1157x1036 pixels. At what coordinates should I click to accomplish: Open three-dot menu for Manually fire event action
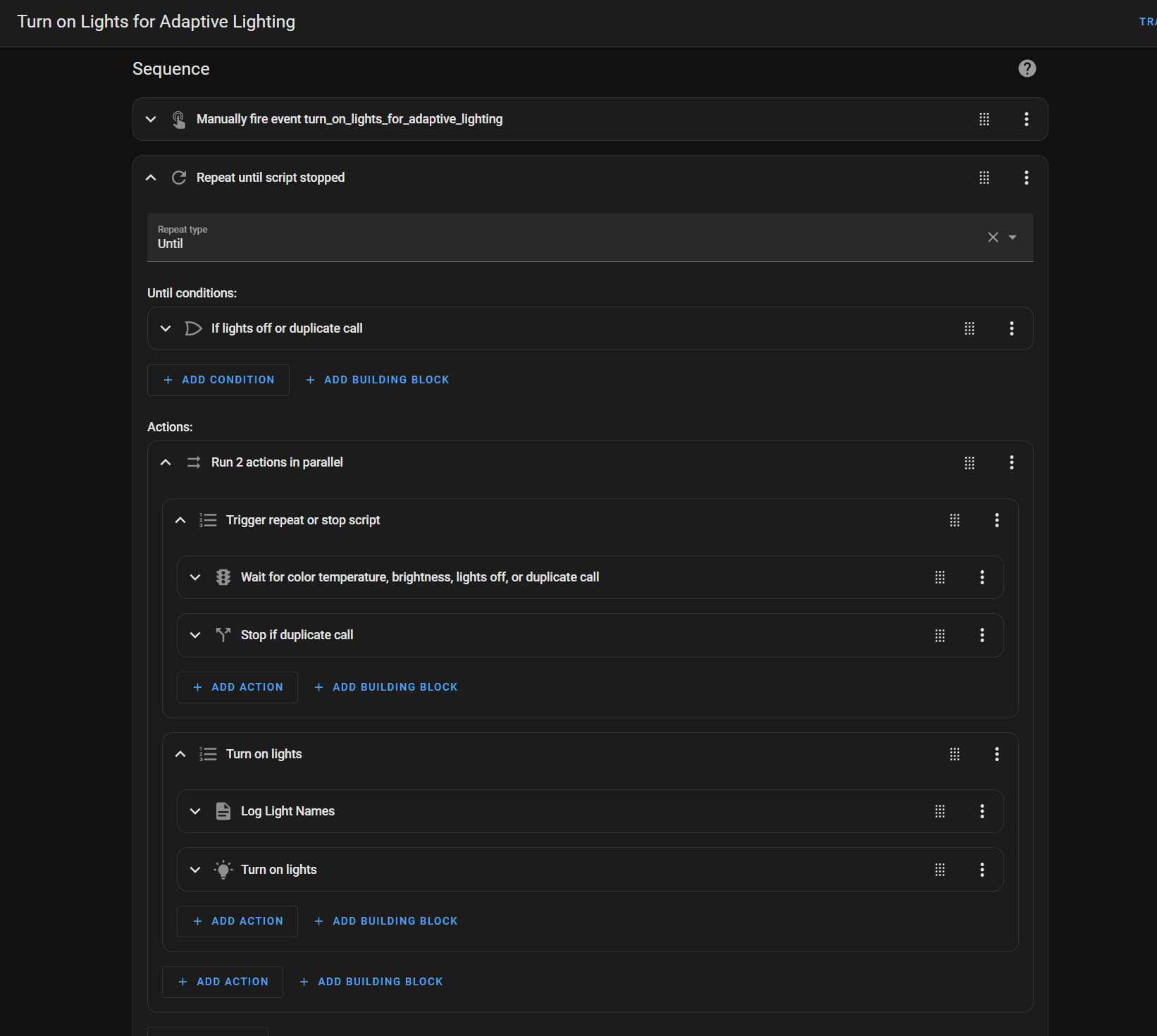pyautogui.click(x=1026, y=119)
